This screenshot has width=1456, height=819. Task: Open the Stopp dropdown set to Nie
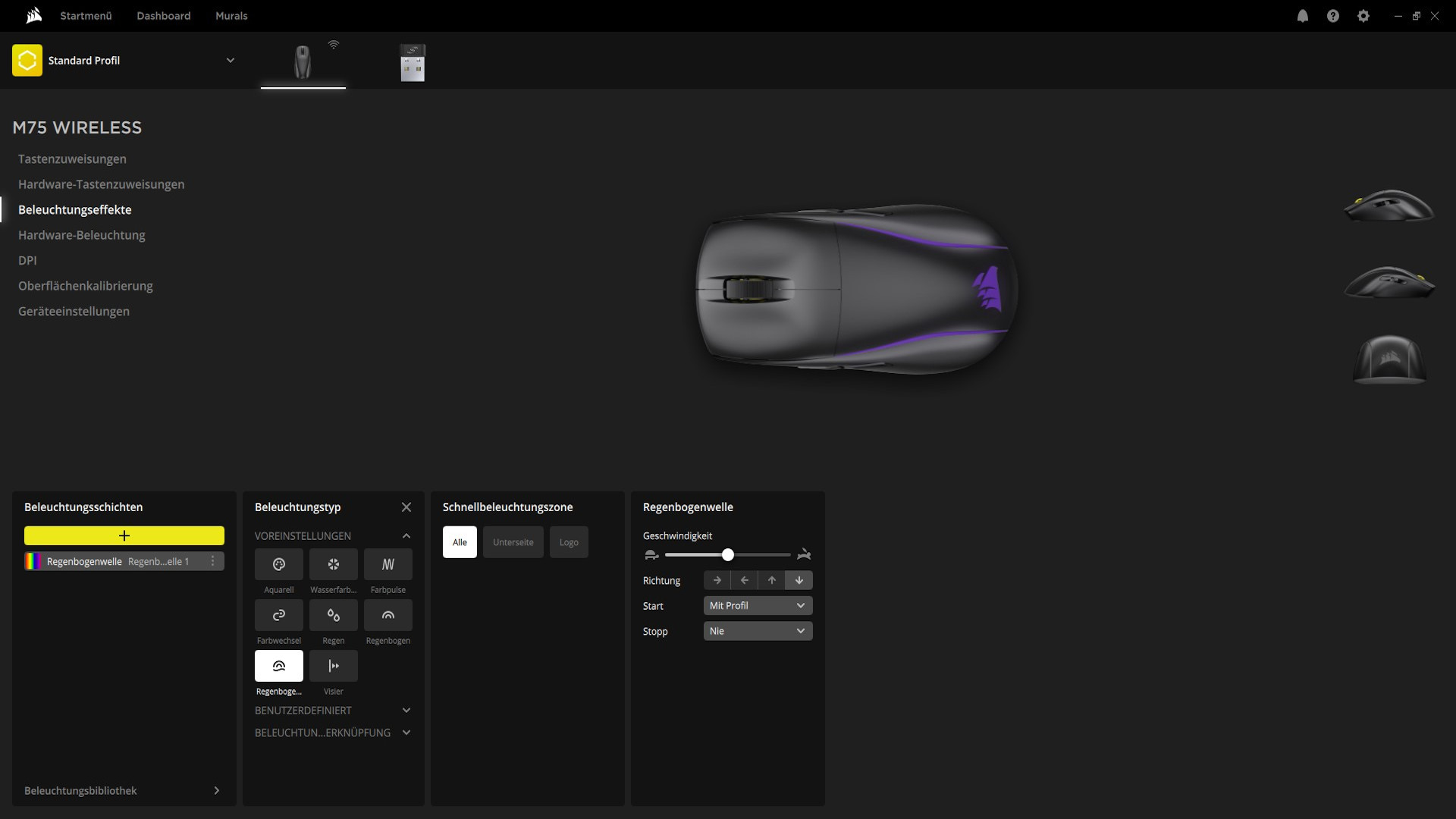coord(757,631)
